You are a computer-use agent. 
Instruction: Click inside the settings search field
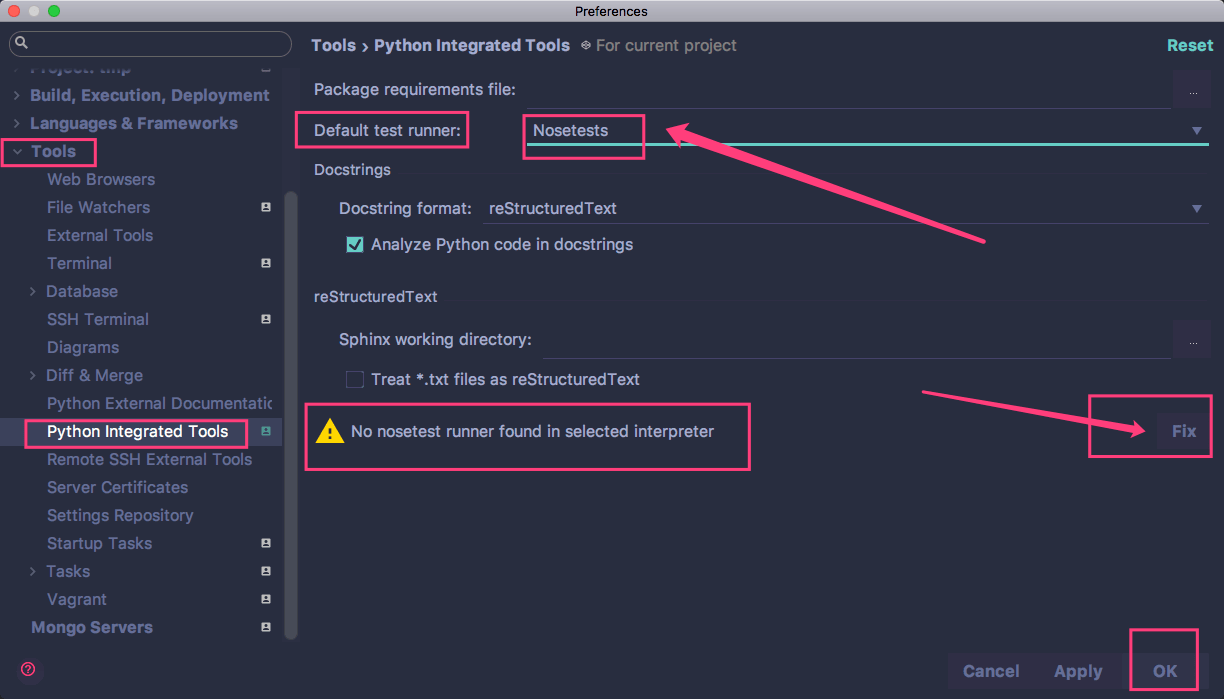[150, 45]
